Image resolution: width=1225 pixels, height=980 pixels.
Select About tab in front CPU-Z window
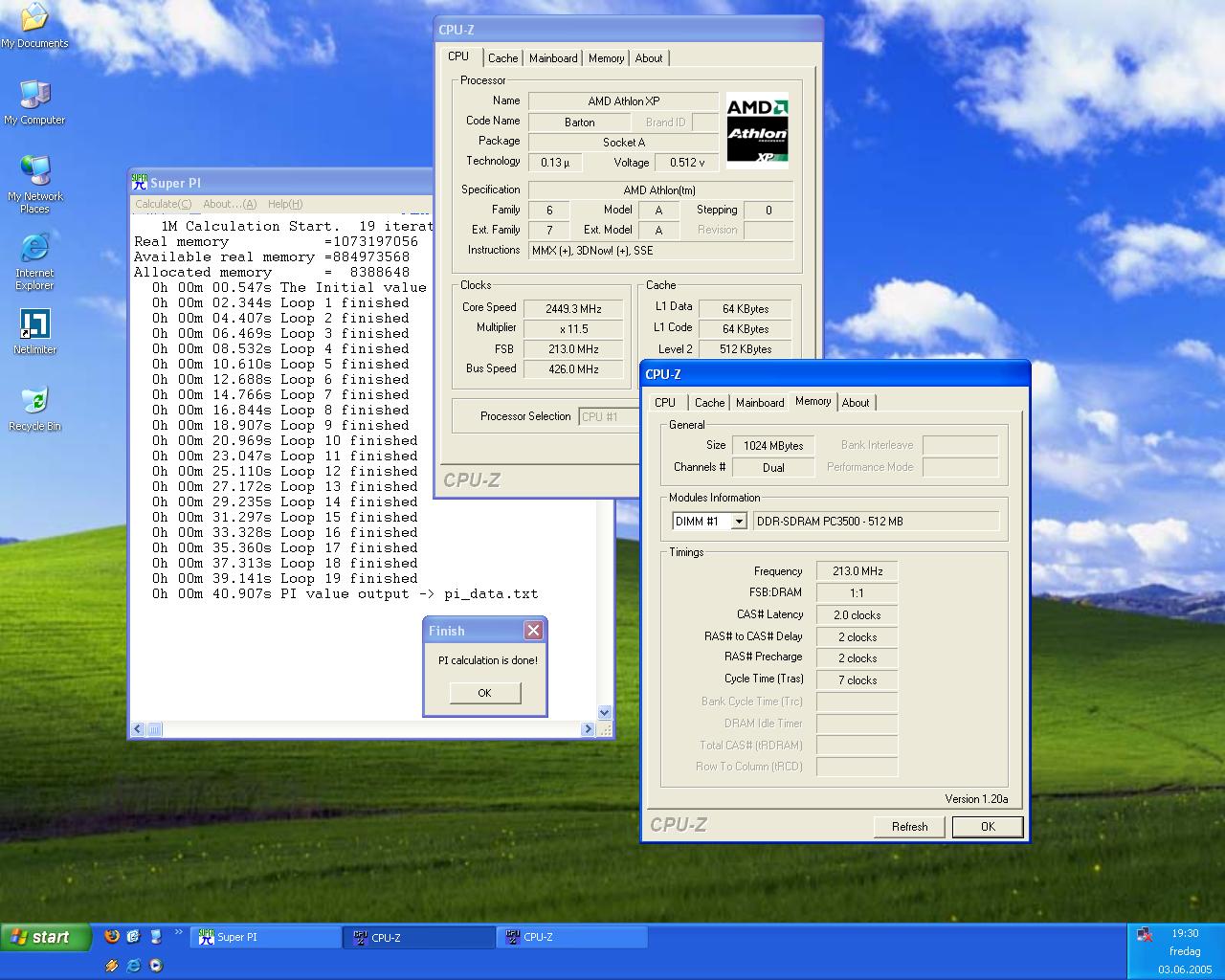(x=856, y=403)
